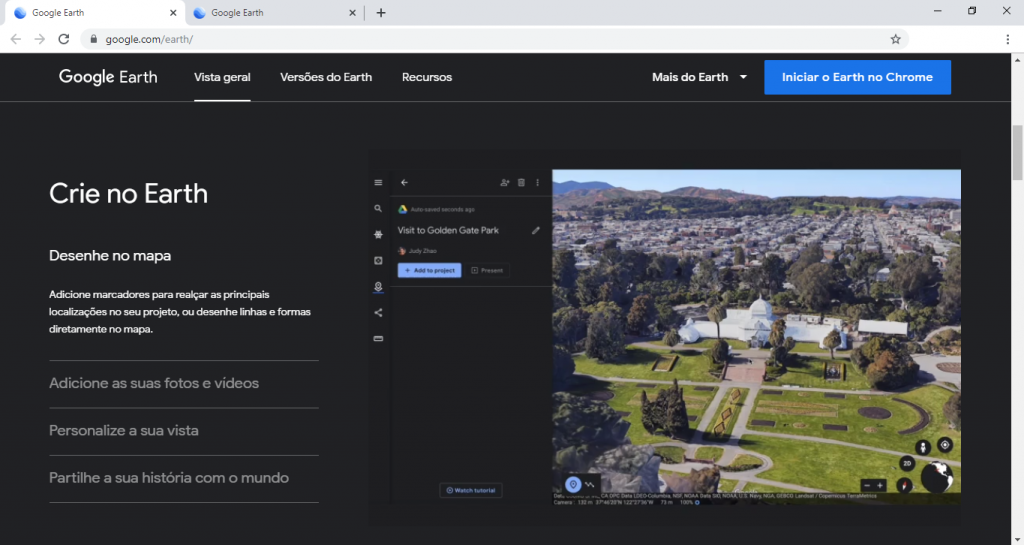The width and height of the screenshot is (1024, 545).
Task: Go back with Chrome's back arrow
Action: point(16,39)
